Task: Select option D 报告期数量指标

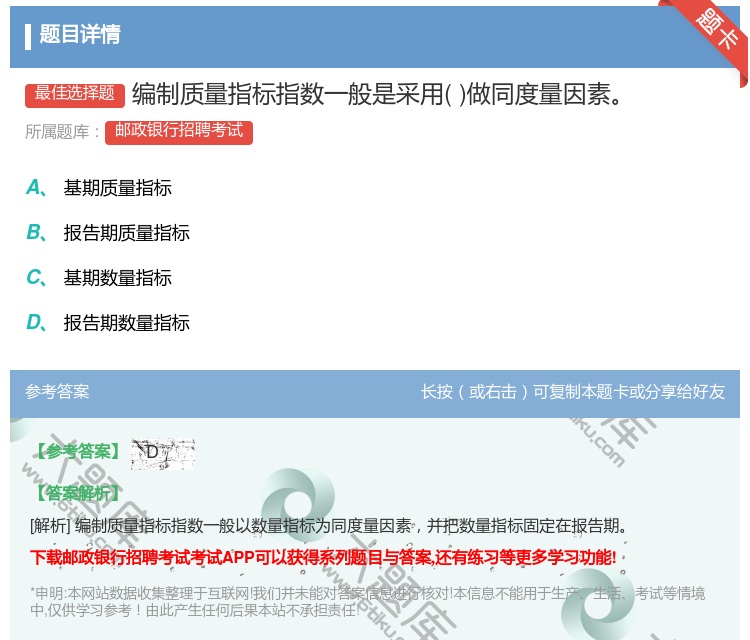Action: [108, 323]
